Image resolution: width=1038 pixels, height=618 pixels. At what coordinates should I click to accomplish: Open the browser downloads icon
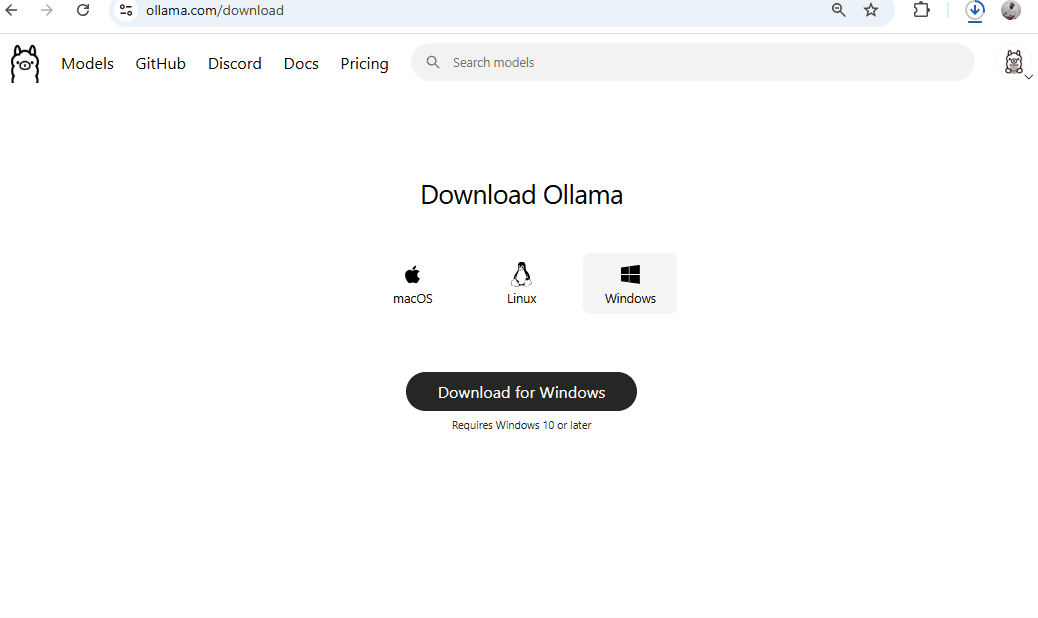click(x=975, y=10)
